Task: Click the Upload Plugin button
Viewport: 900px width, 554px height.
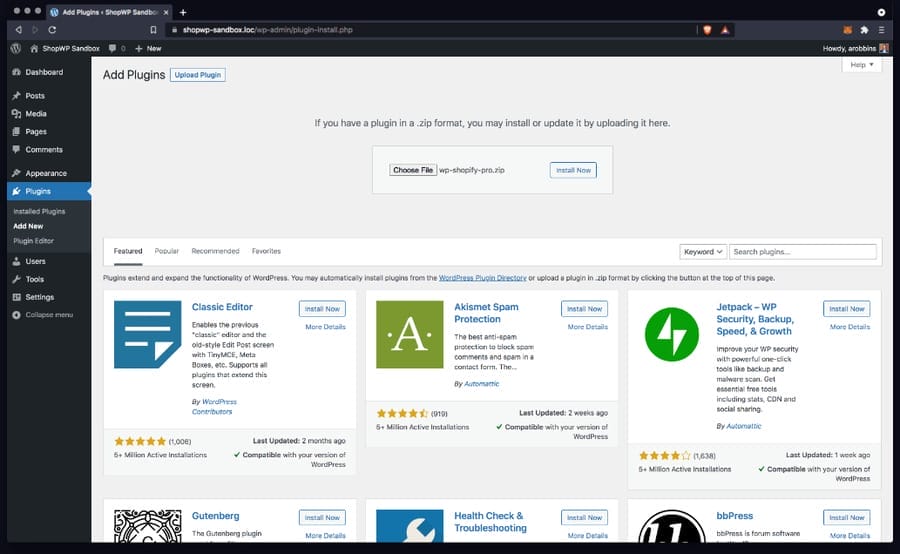Action: point(197,75)
